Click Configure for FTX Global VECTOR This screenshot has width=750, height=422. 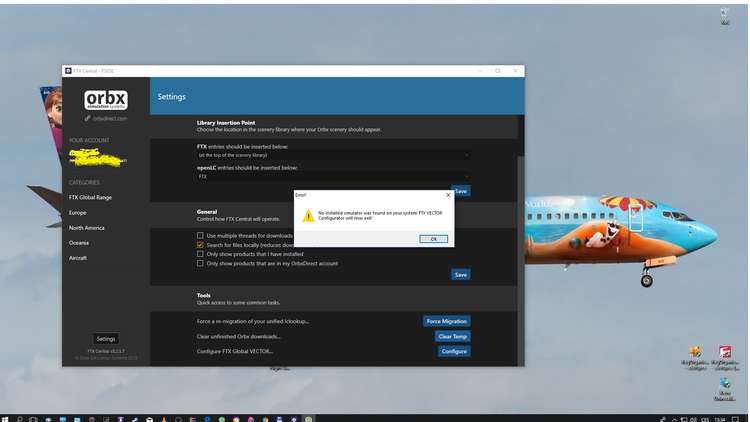pos(454,351)
